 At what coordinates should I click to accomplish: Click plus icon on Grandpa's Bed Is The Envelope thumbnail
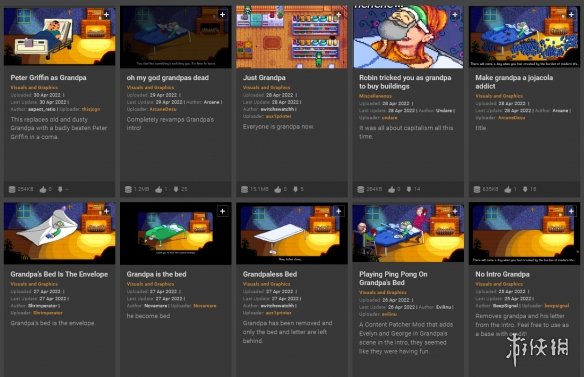pyautogui.click(x=107, y=211)
